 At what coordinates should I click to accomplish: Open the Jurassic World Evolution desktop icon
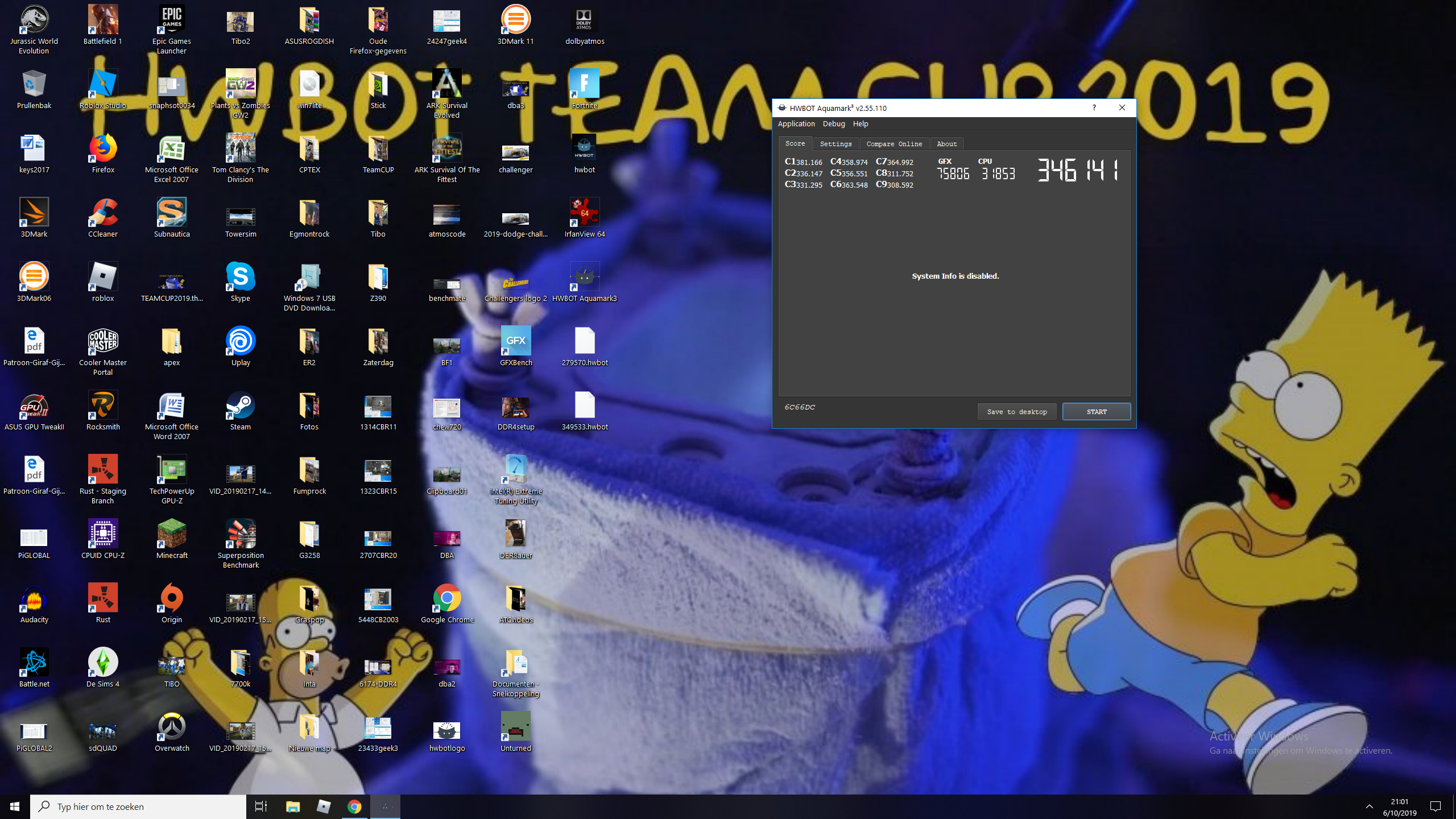(x=34, y=30)
